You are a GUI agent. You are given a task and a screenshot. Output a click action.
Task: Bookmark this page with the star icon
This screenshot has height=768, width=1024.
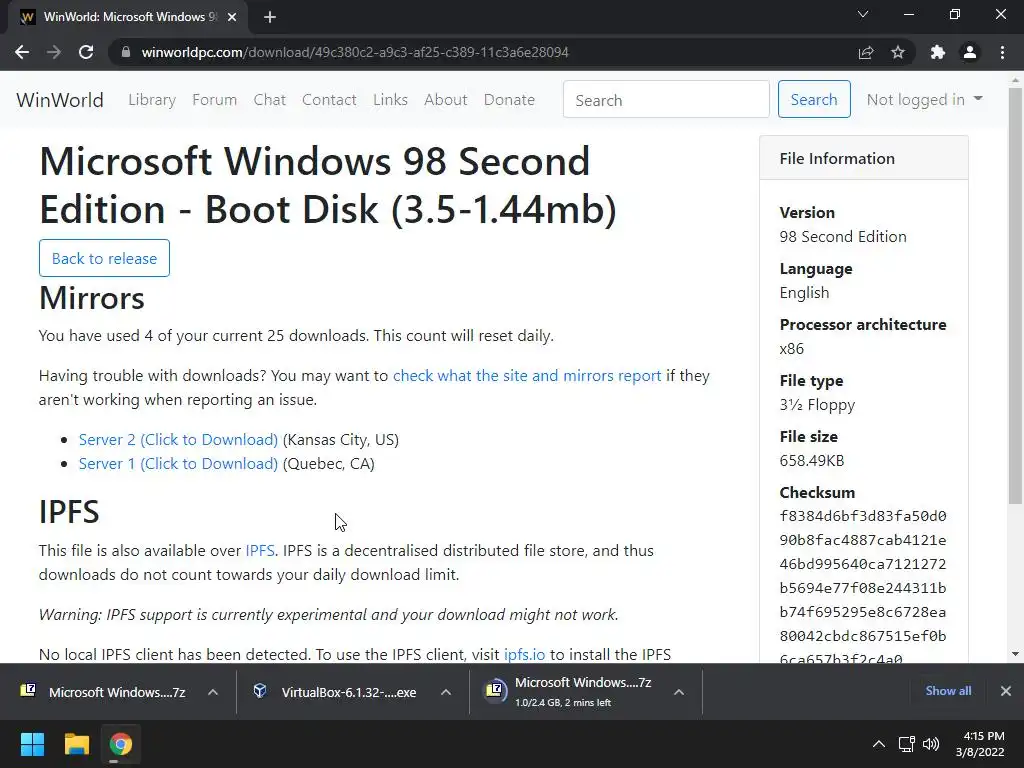pos(898,52)
